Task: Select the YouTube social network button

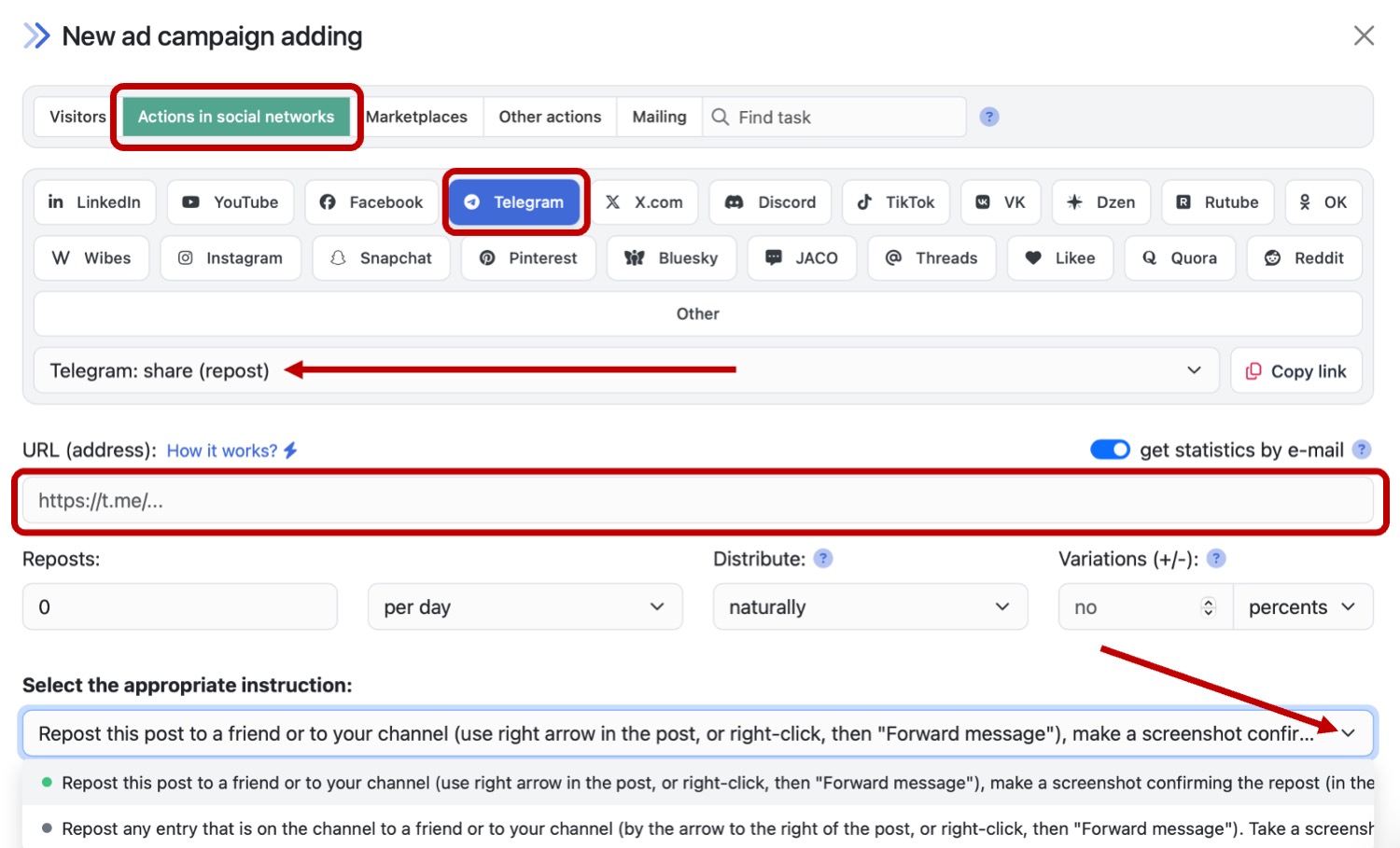Action: pos(231,202)
